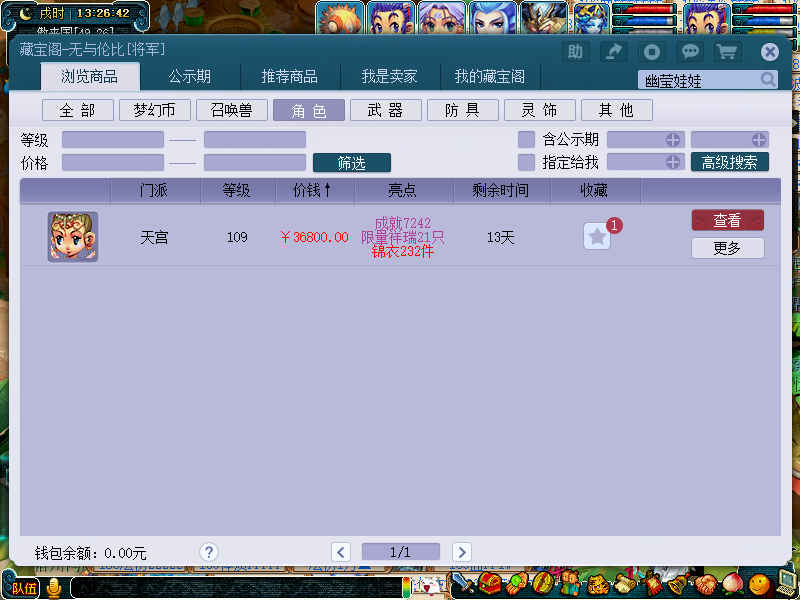Click the 价格 minimum input field

pos(113,163)
